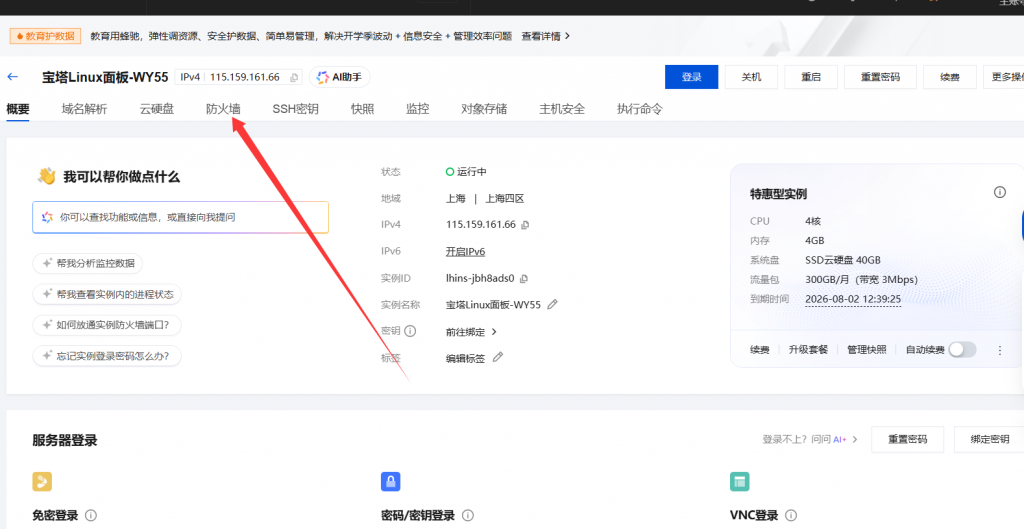Click the info icon next to 密钥
This screenshot has width=1024, height=529.
[x=410, y=331]
